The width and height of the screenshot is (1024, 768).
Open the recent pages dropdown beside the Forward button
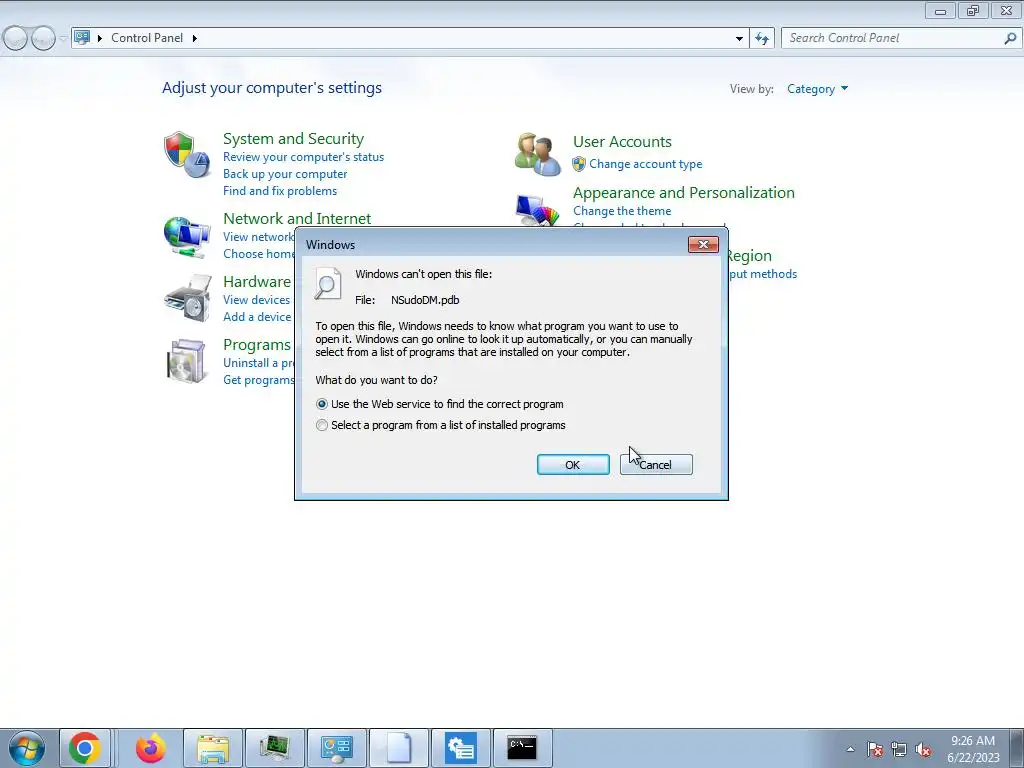pyautogui.click(x=63, y=38)
